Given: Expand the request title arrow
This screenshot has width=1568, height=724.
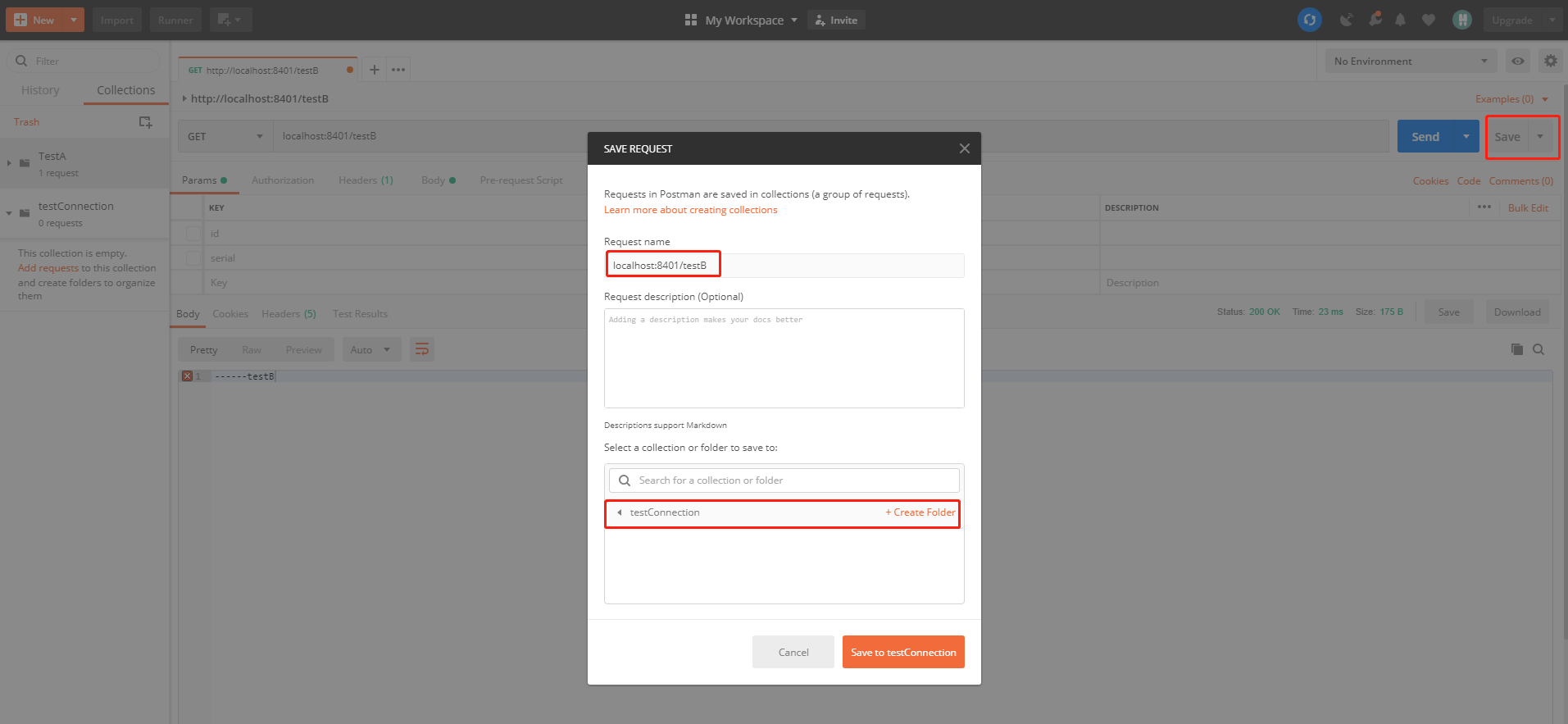Looking at the screenshot, I should [184, 98].
